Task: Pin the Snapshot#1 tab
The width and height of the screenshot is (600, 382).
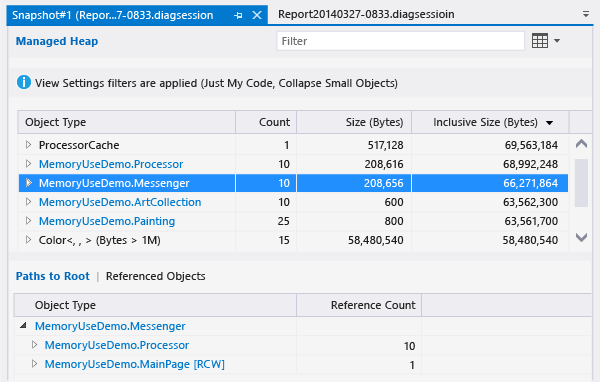Action: coord(238,15)
